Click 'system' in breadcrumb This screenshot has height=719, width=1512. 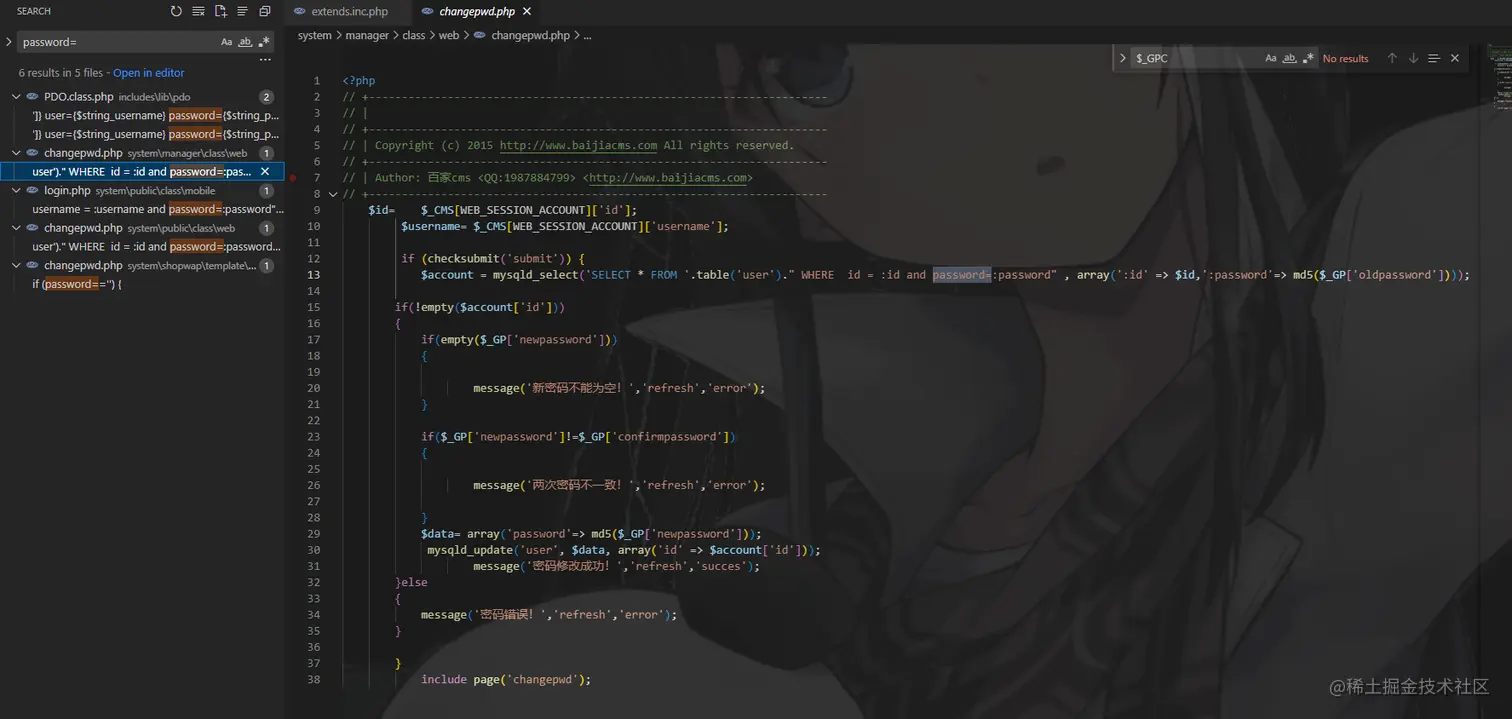[315, 35]
